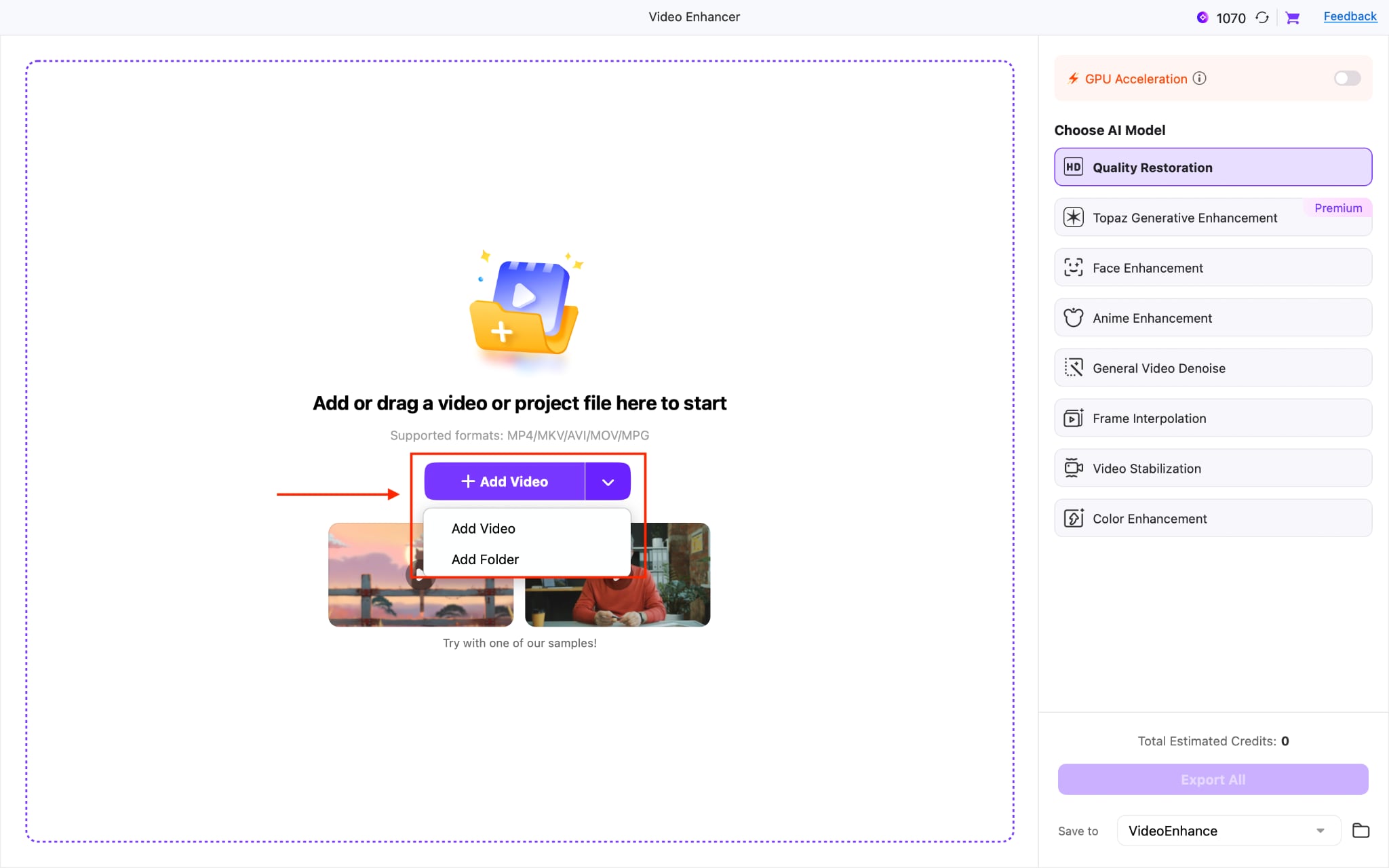Choose Add Folder from the menu
This screenshot has height=868, width=1389.
[x=484, y=559]
